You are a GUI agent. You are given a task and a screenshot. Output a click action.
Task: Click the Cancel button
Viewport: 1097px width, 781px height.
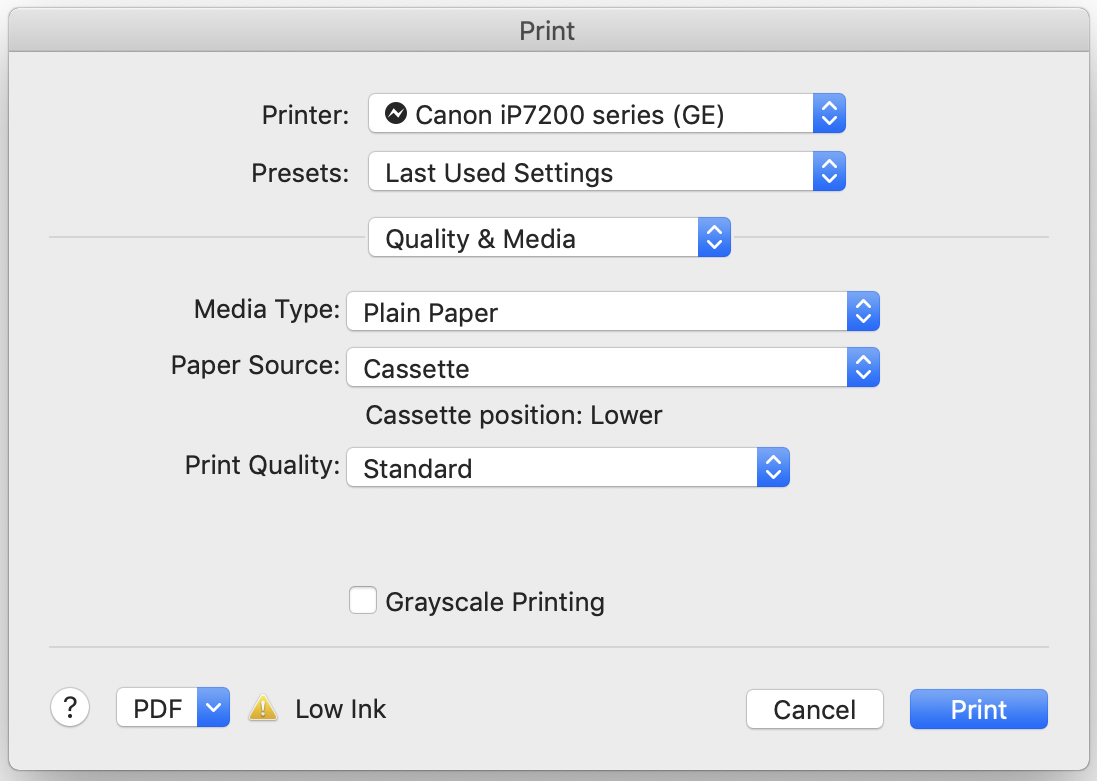814,710
